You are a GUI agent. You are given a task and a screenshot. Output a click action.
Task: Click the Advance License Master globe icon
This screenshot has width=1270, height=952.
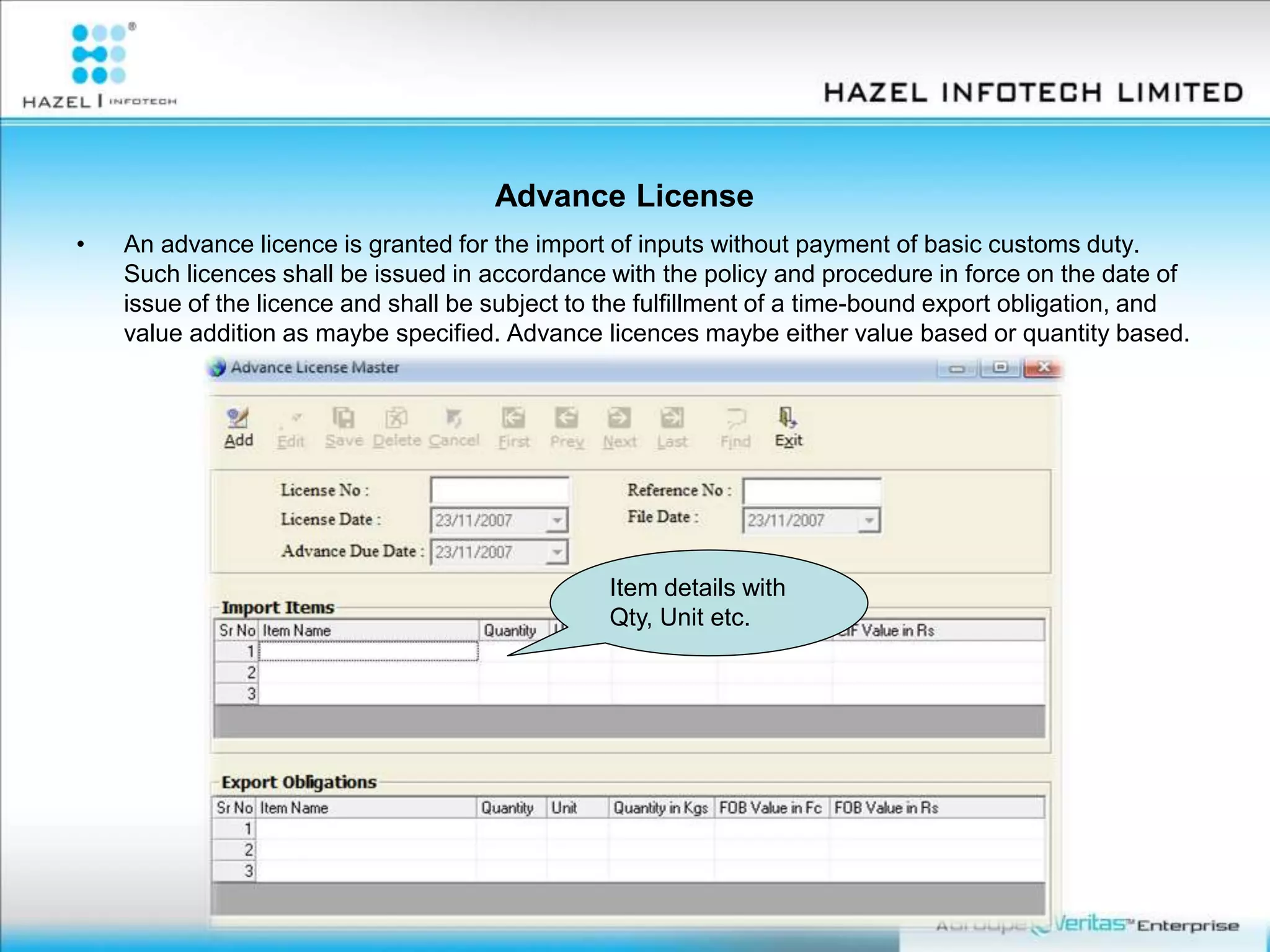point(218,368)
